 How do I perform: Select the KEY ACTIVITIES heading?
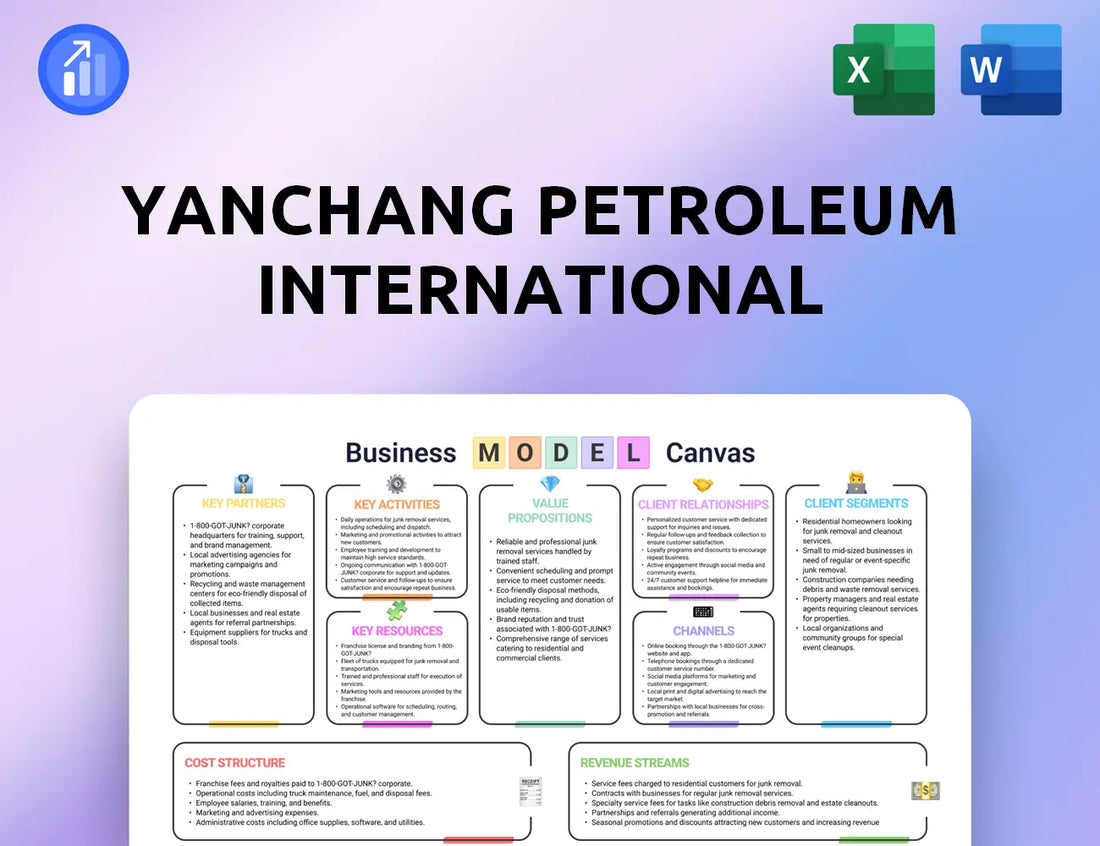click(x=396, y=504)
